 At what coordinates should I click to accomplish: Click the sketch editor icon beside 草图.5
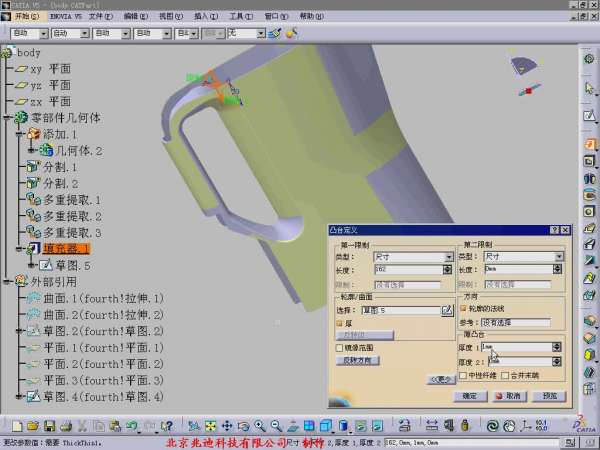click(x=447, y=311)
